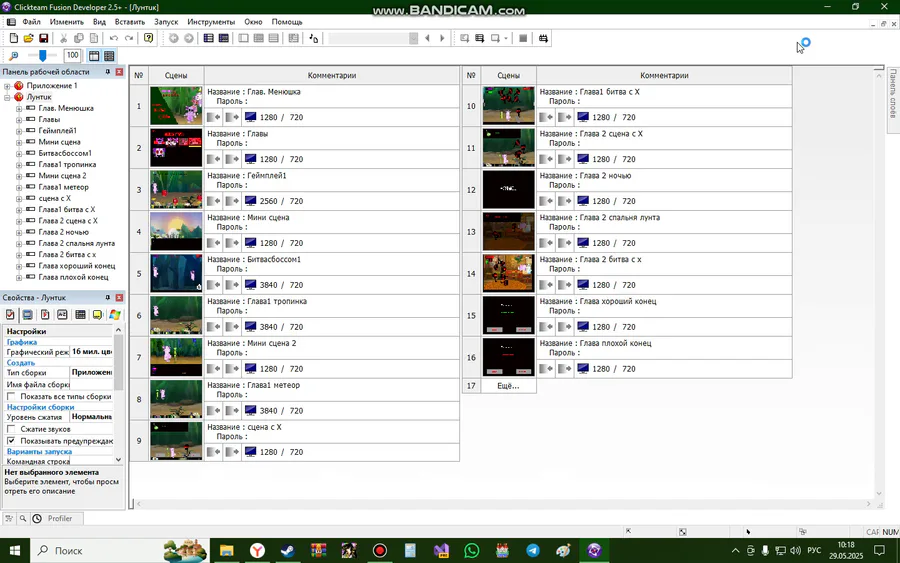900x563 pixels.
Task: Click the Cut scissors icon
Action: click(x=63, y=38)
